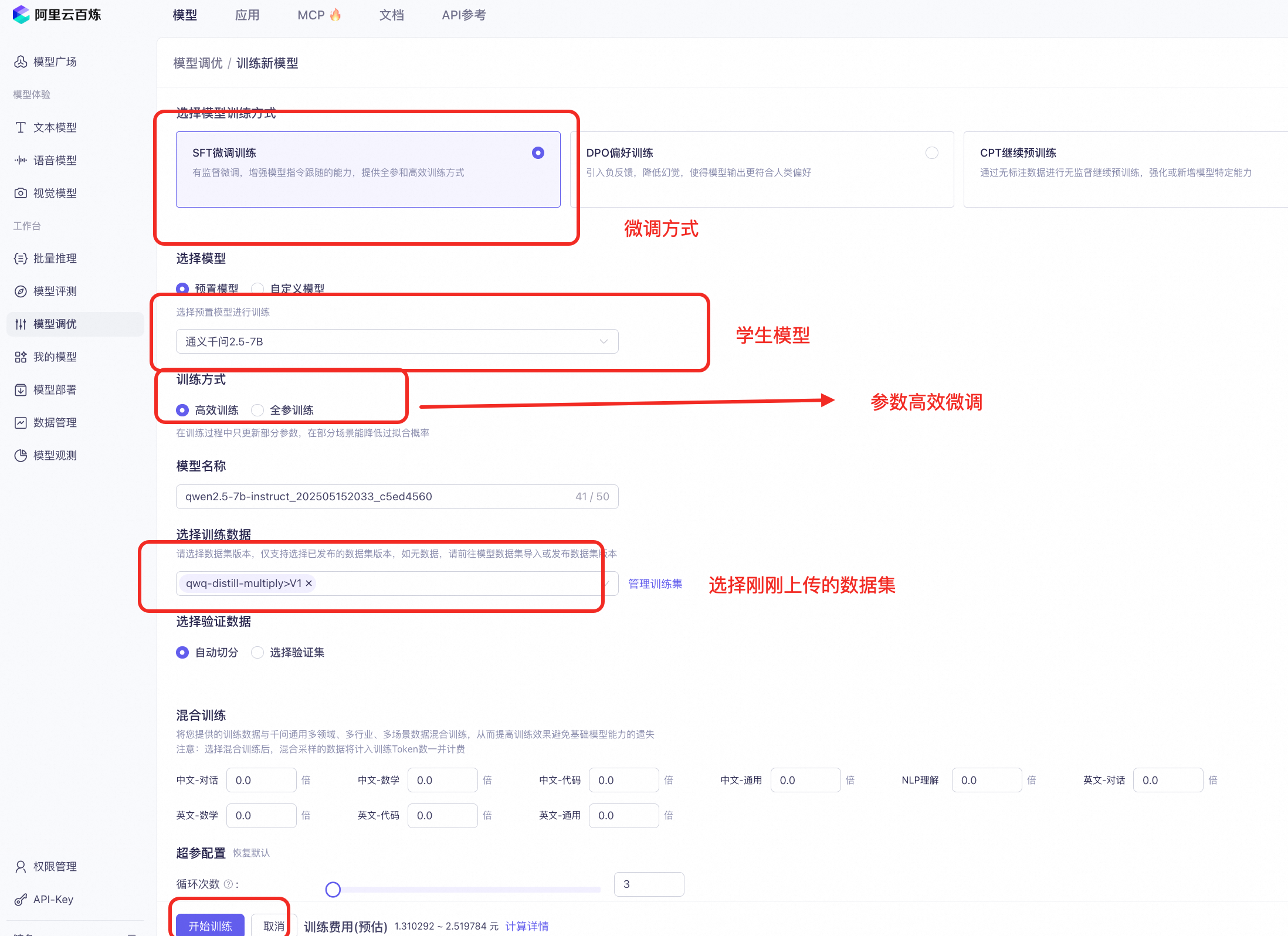
Task: Click the 模型评测 compass icon
Action: tap(21, 291)
